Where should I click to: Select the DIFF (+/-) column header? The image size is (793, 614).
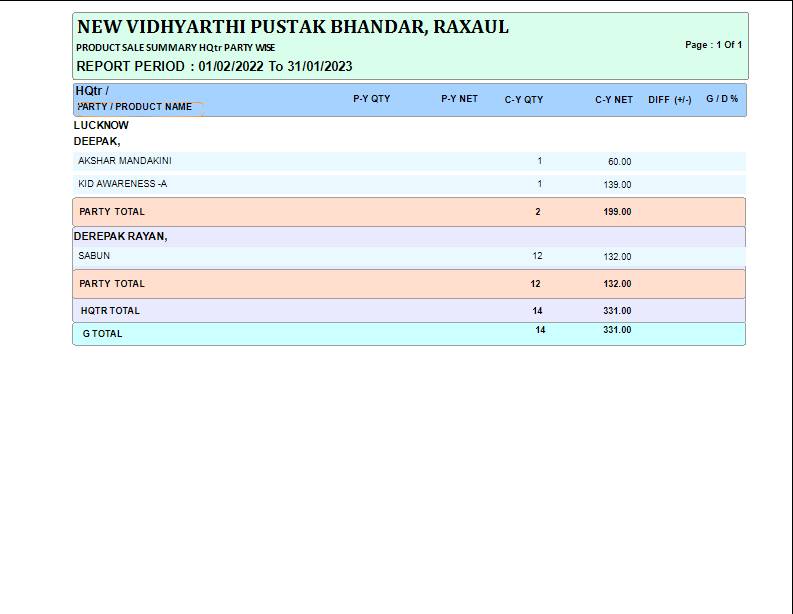669,100
